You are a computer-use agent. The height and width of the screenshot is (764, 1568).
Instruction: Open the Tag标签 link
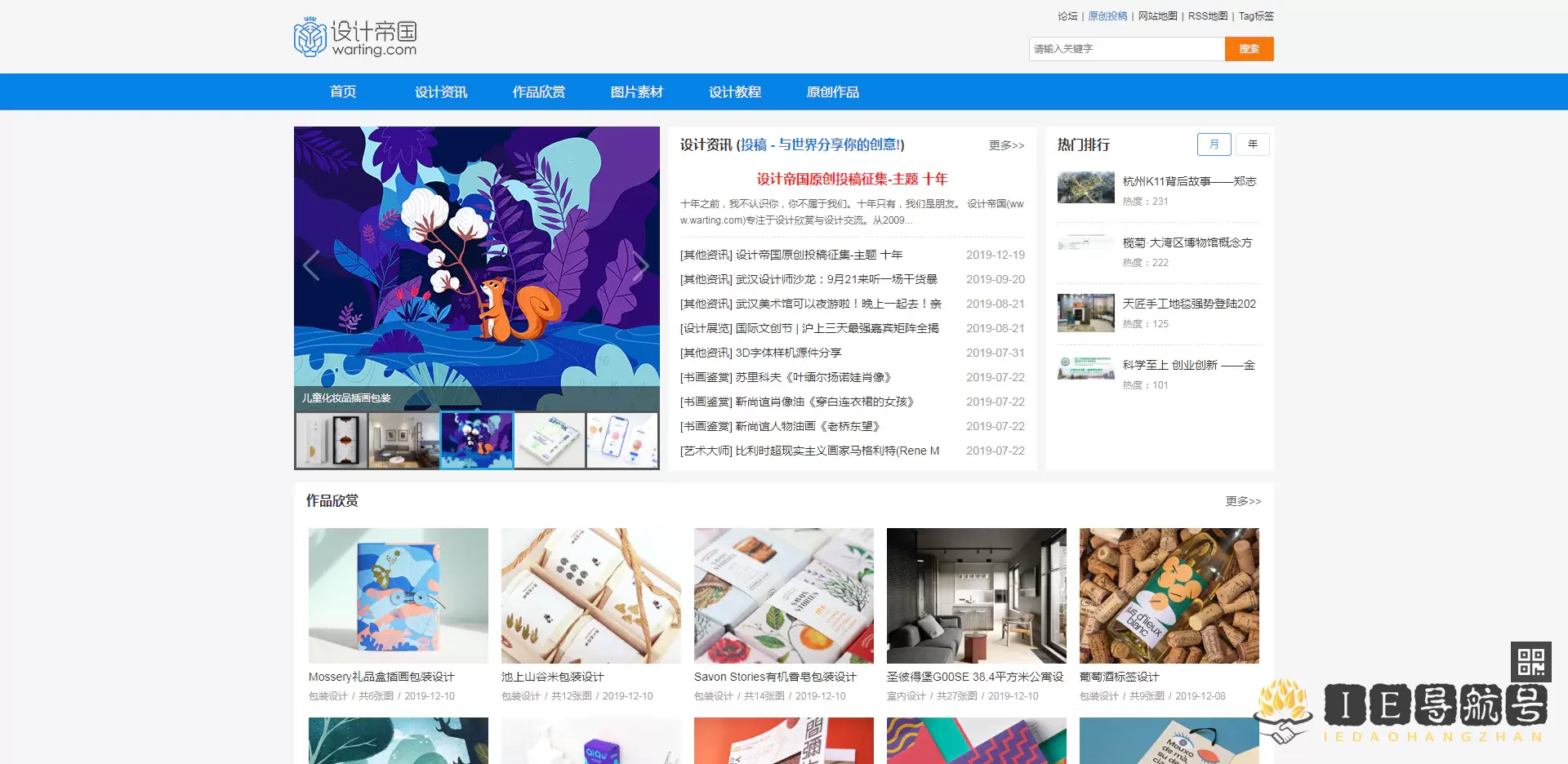(x=1256, y=16)
